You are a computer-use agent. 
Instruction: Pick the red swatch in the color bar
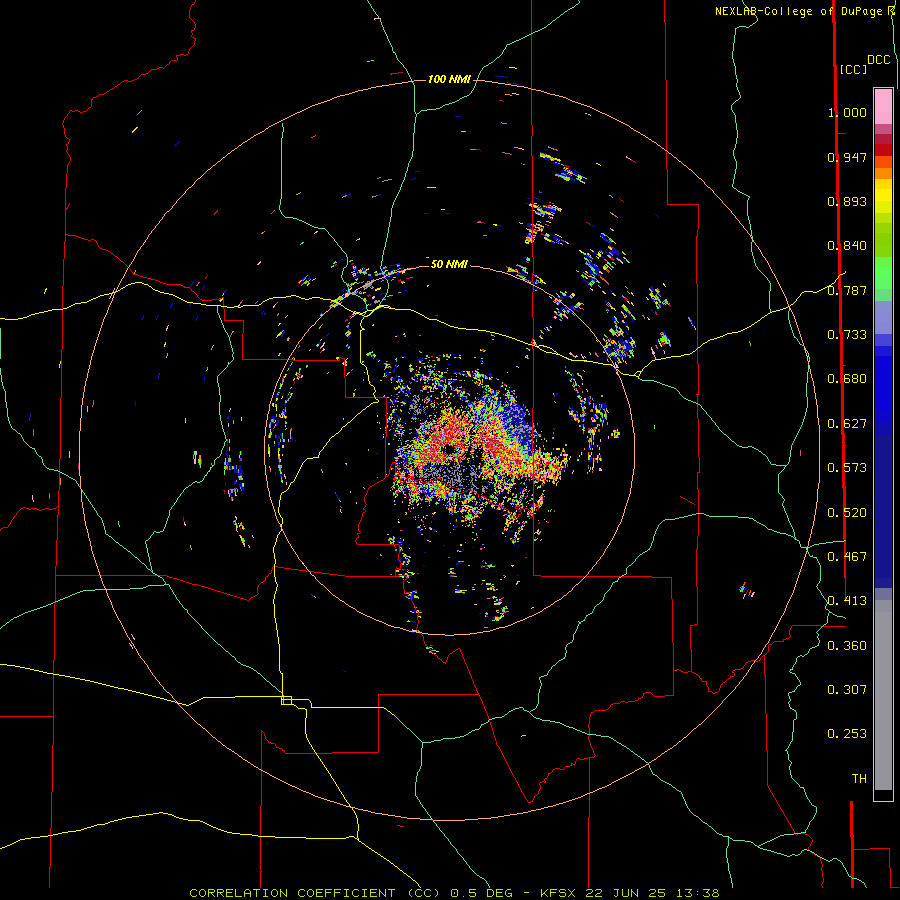pos(883,150)
